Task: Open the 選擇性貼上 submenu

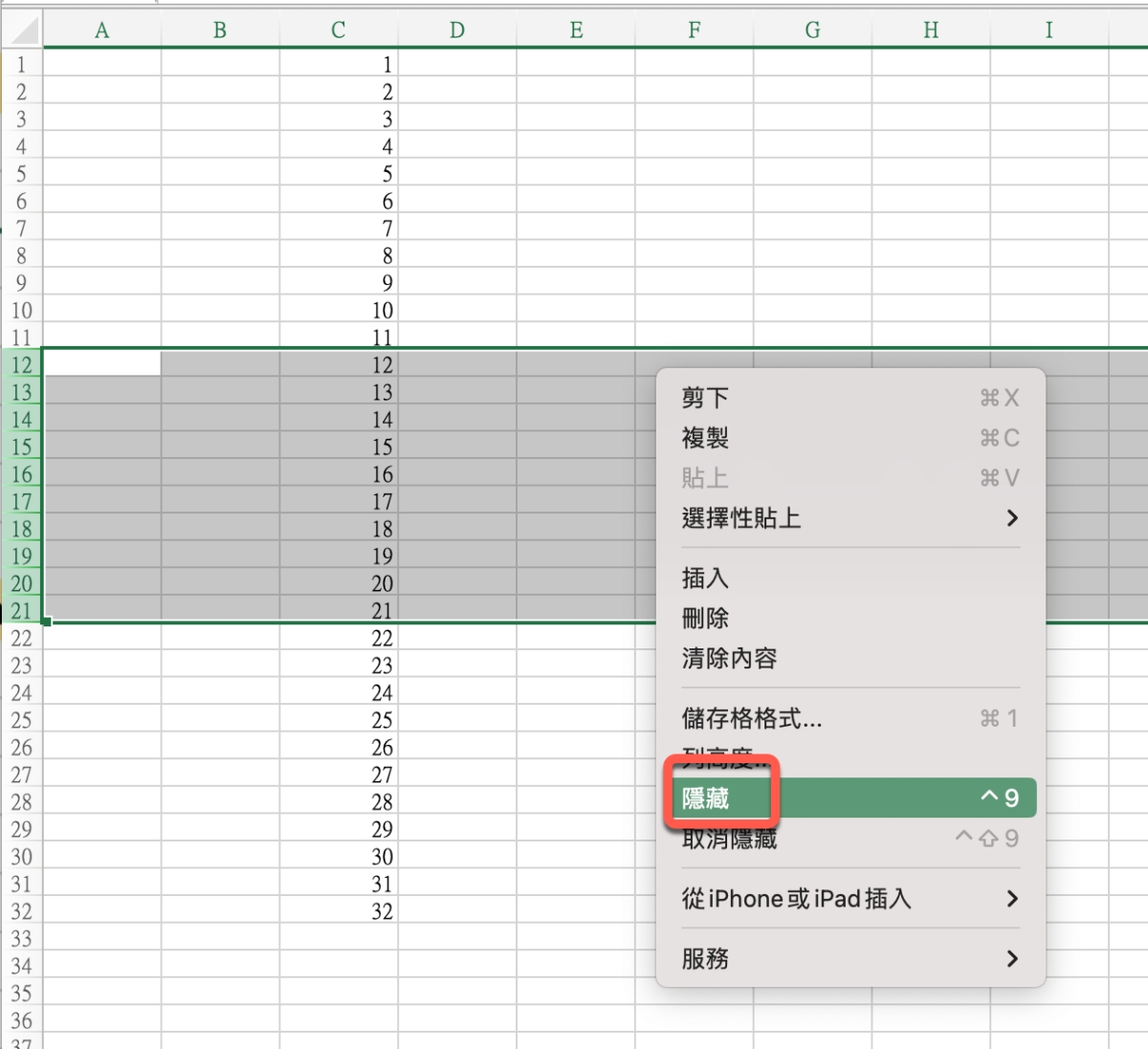Action: click(850, 518)
